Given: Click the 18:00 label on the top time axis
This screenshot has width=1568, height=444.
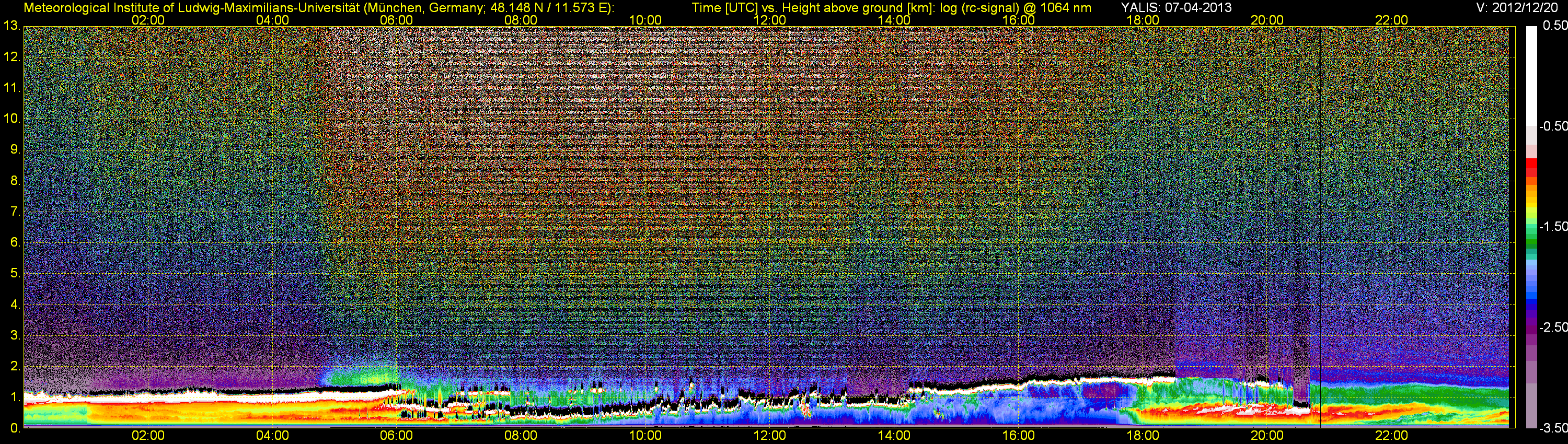Looking at the screenshot, I should [x=1143, y=20].
